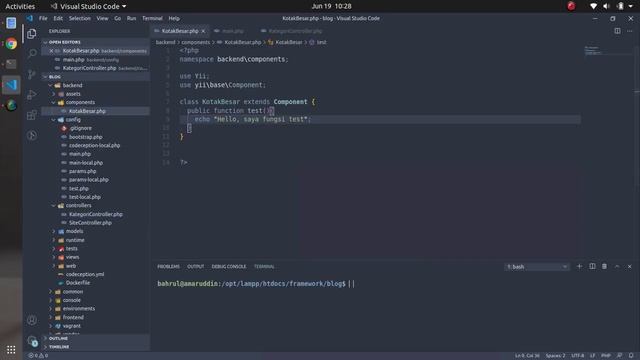Viewport: 640px width, 360px height.
Task: Expand the Timeline section
Action: click(59, 347)
